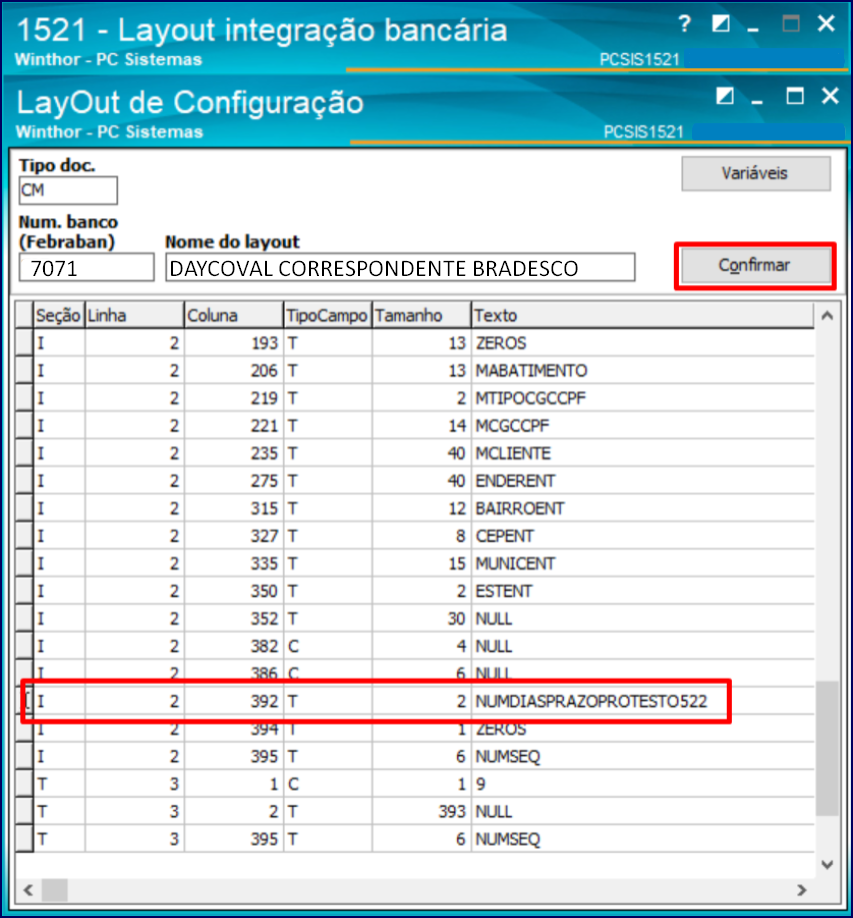Select the MUNICENT text cell

643,563
